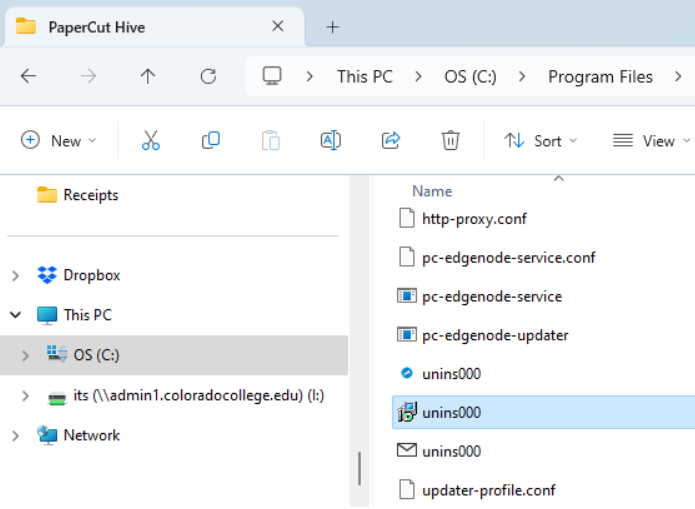The height and width of the screenshot is (509, 695).
Task: Click the Copy icon in toolbar
Action: (211, 141)
